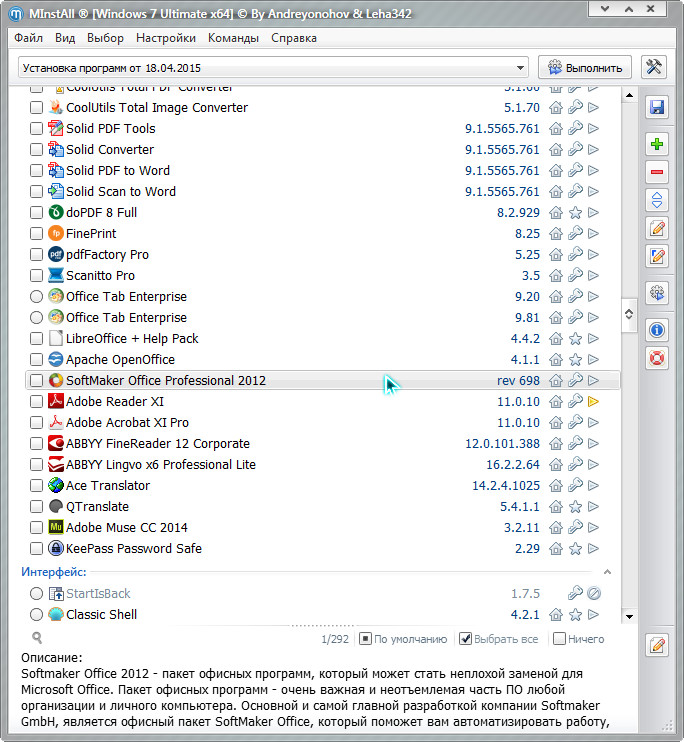684x742 pixels.
Task: Click the star icon for LibreOffice + Help Pack
Action: 575,339
